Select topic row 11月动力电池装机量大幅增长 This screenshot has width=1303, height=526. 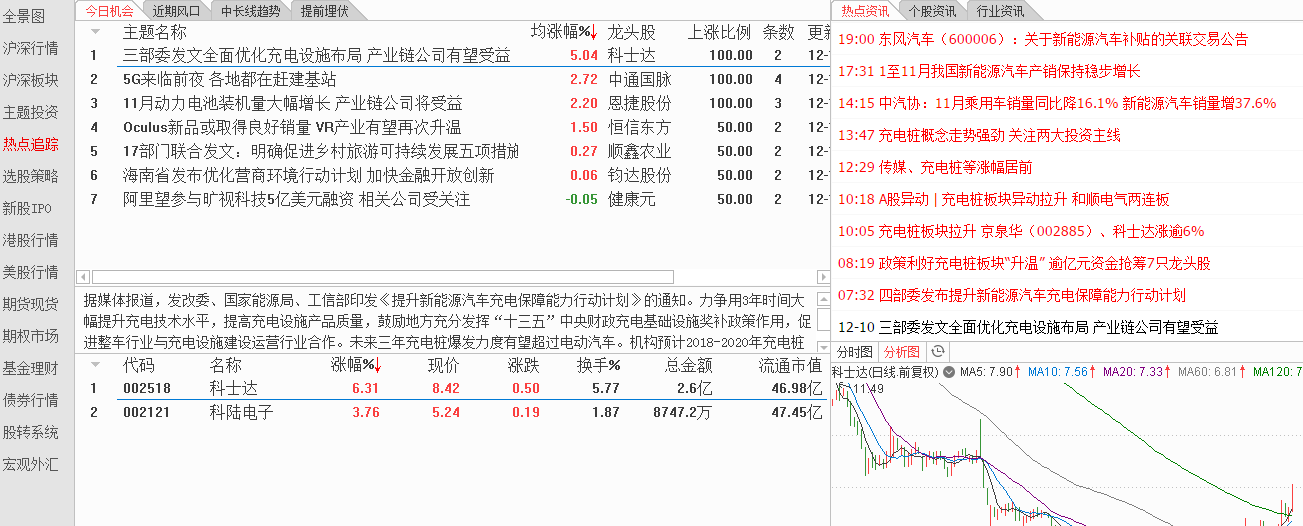coord(453,103)
